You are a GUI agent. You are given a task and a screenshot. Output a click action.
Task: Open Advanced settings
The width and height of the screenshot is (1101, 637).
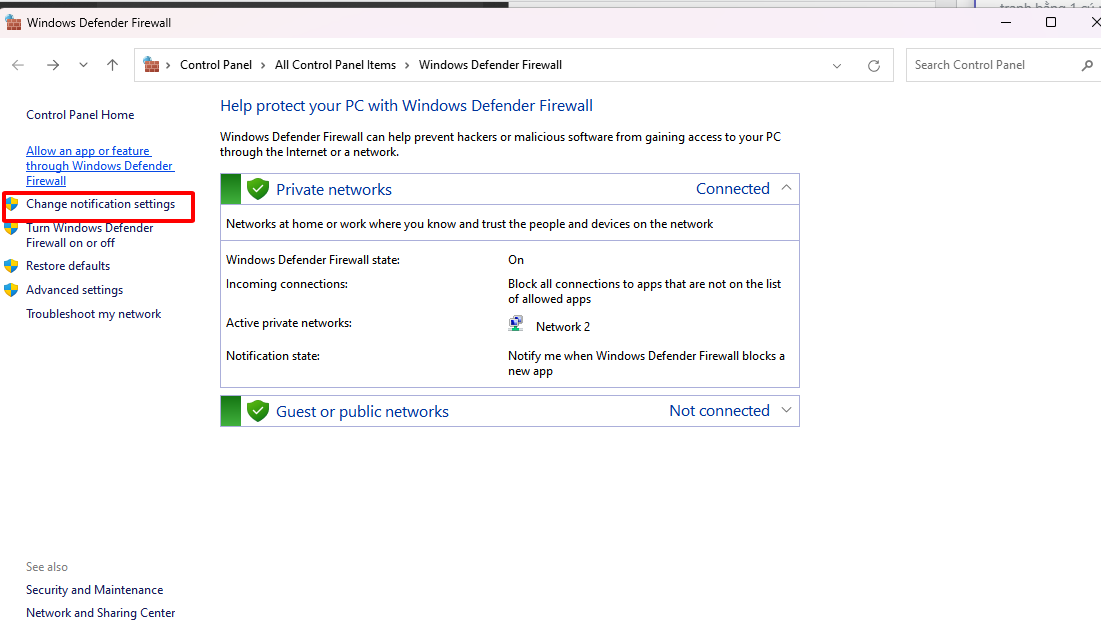74,289
